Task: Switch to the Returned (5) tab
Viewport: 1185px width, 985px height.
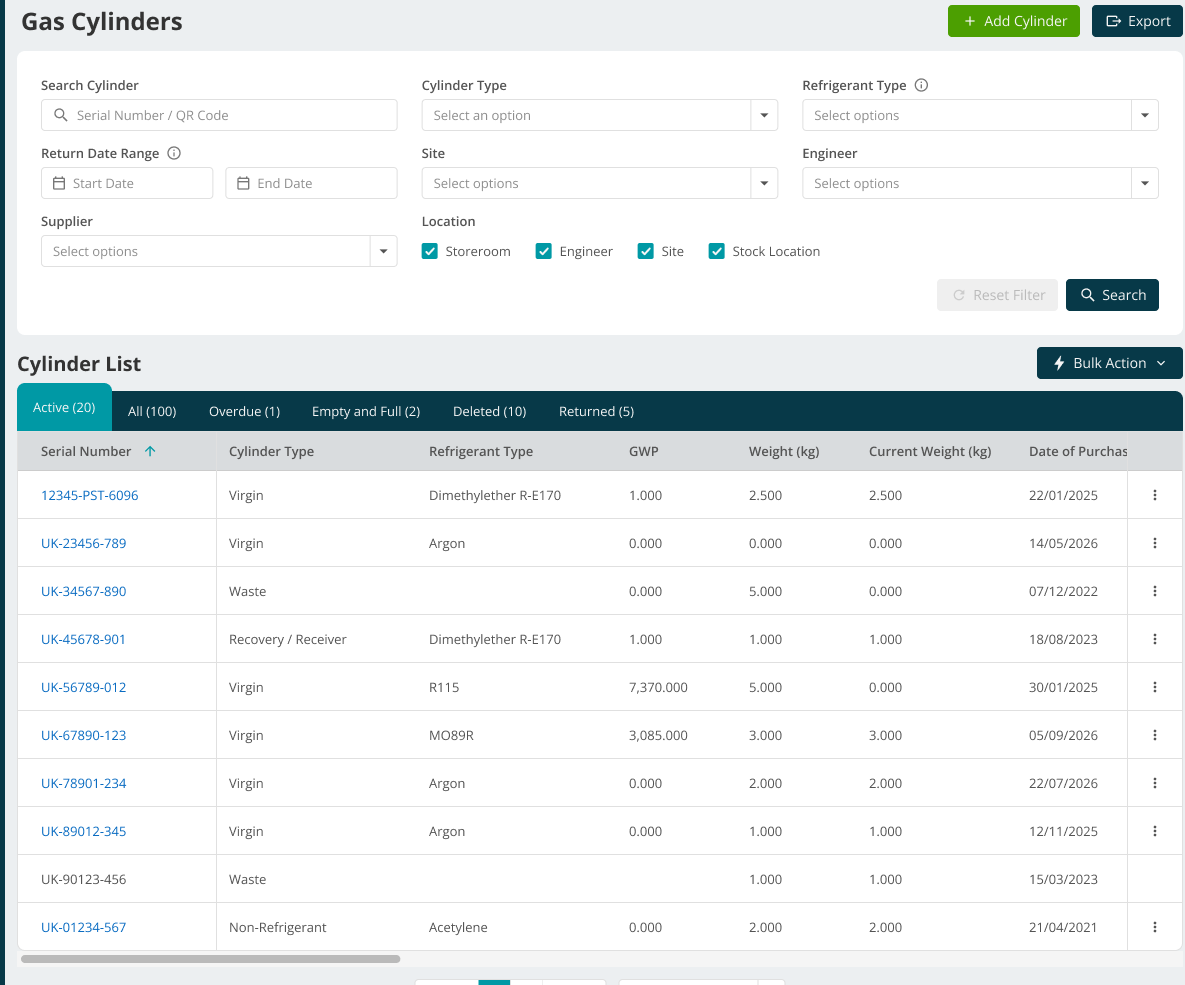Action: (x=596, y=411)
